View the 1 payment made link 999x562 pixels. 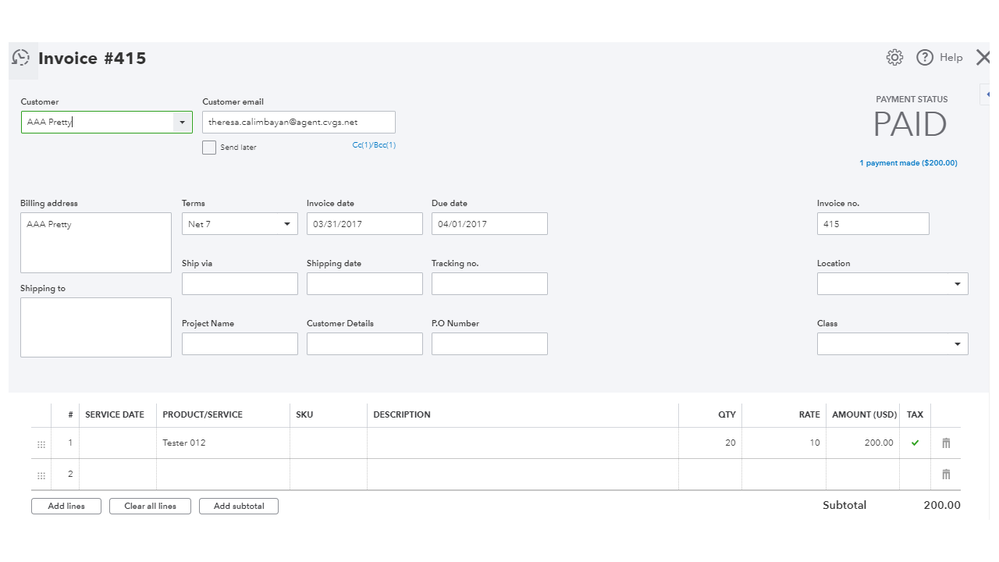pos(908,163)
